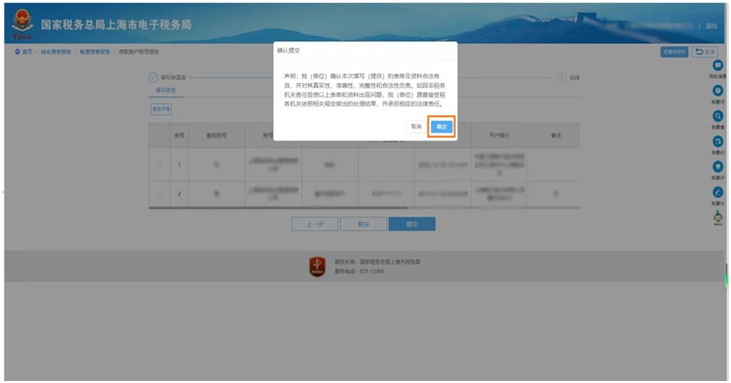Screen dimensions: 731x383
Task: Click the return button with back arrow
Action: 705,52
